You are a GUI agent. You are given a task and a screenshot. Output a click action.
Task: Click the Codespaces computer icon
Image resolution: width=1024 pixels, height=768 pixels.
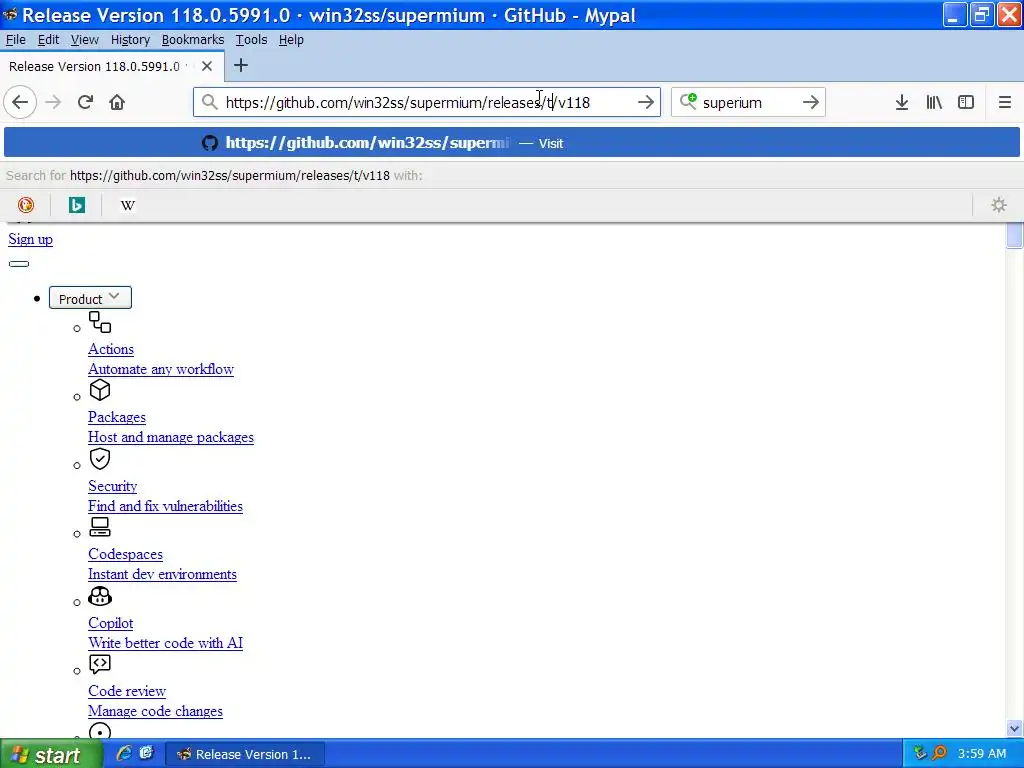click(100, 527)
